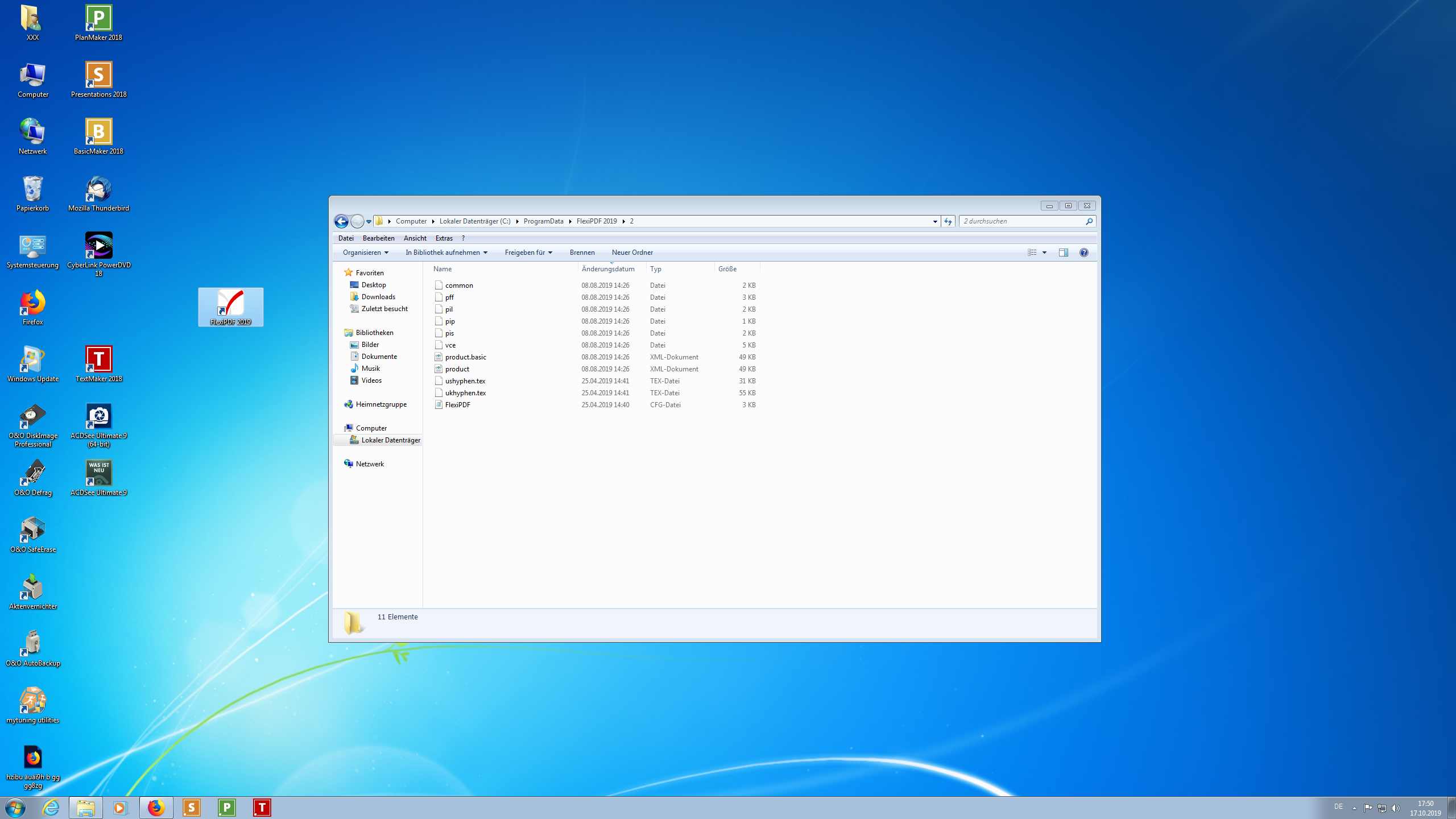The height and width of the screenshot is (819, 1456).
Task: Open the ? help menu
Action: tap(463, 238)
